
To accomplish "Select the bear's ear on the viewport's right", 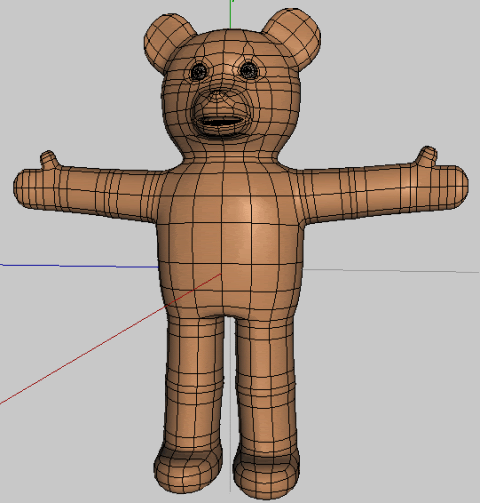I will (293, 37).
